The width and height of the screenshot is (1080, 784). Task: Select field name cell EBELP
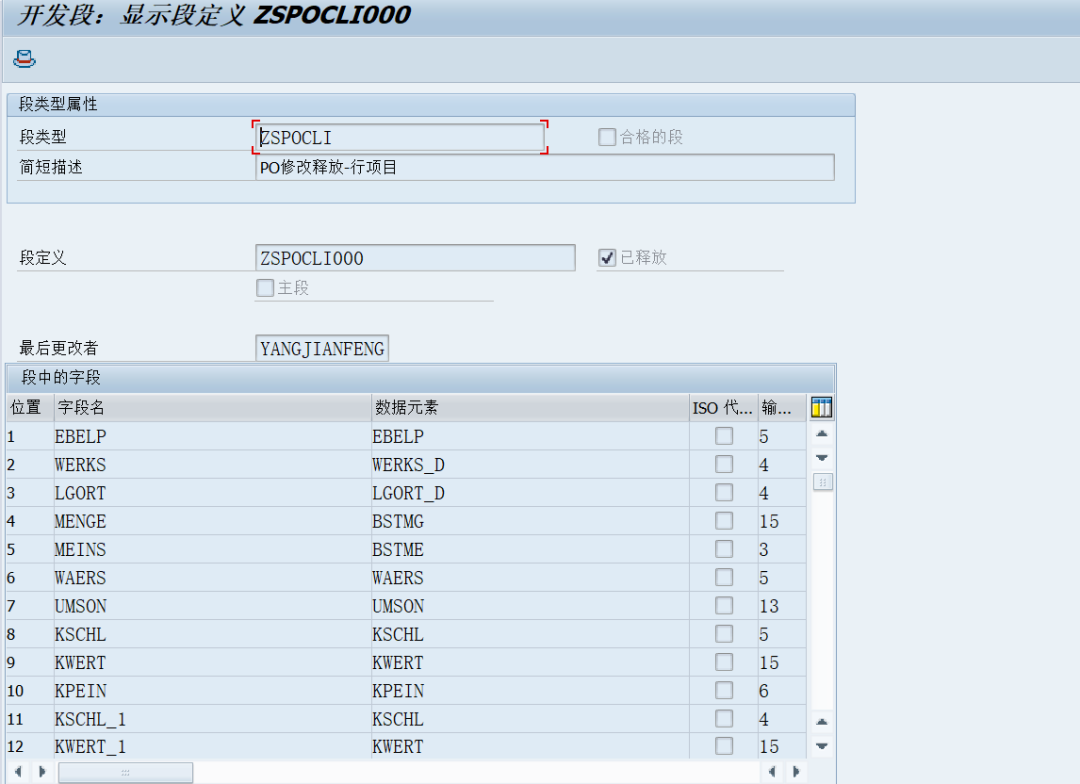click(x=212, y=436)
